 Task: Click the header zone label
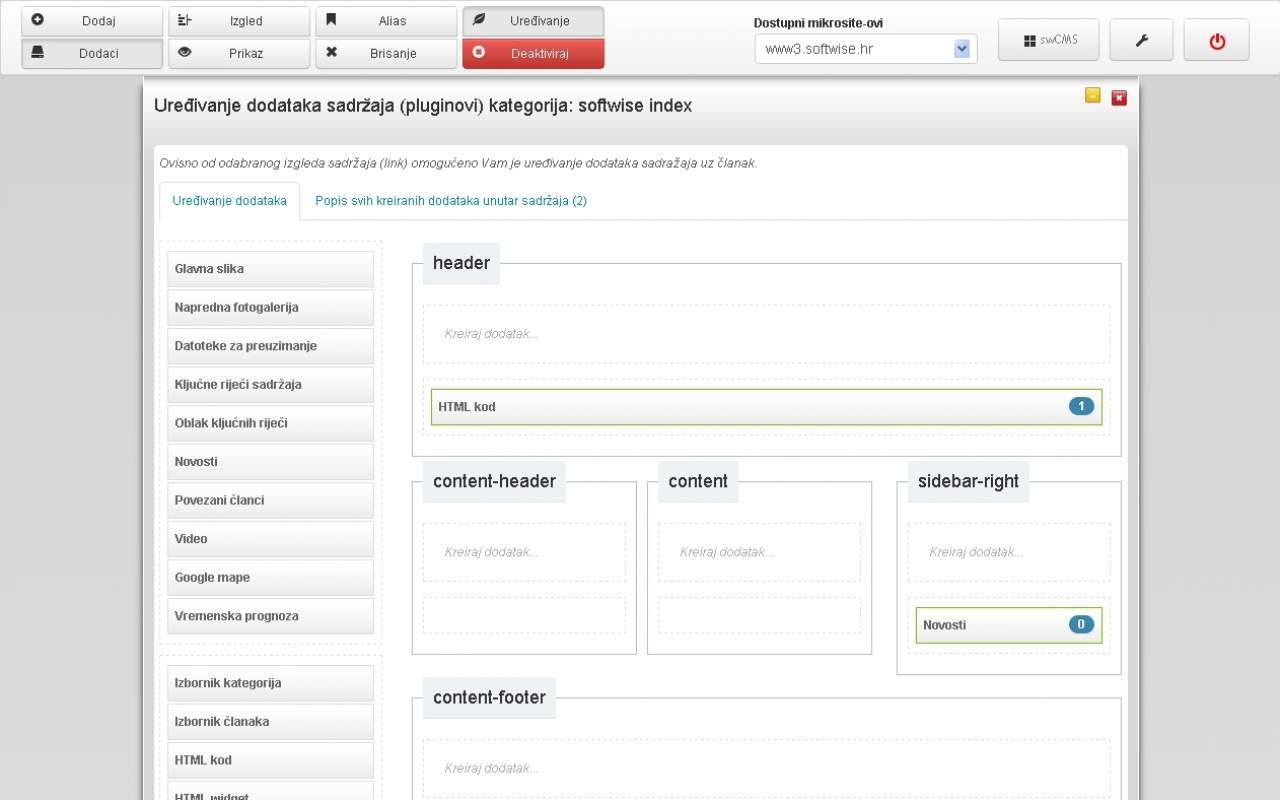(461, 263)
